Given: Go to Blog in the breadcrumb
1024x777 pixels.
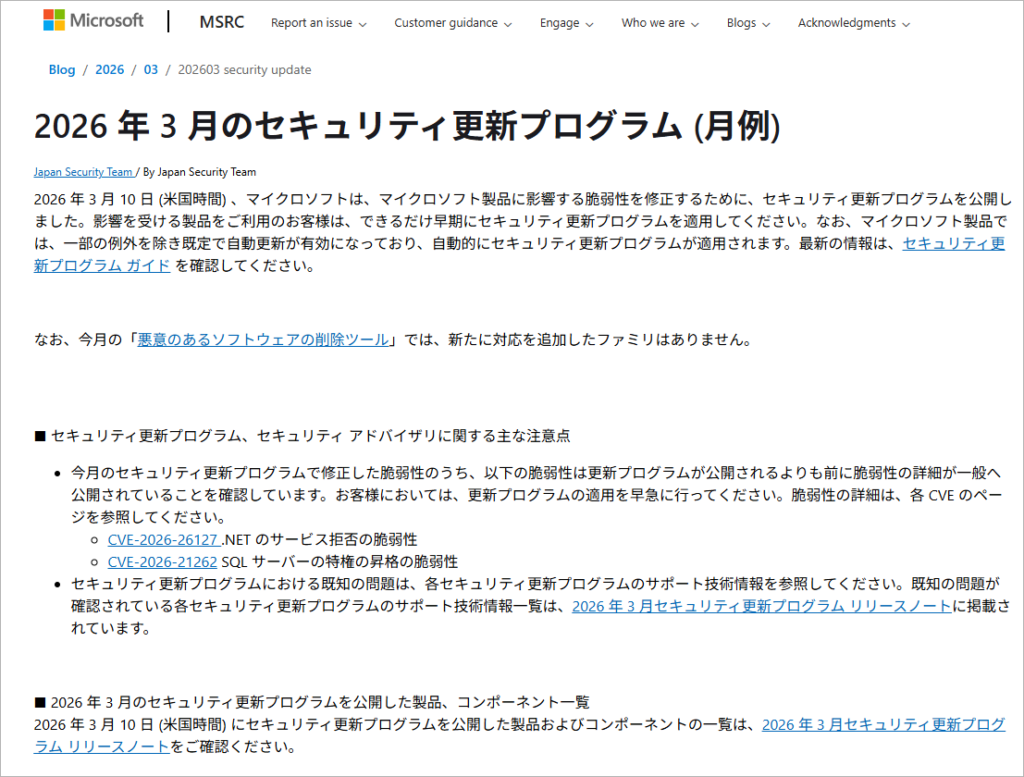Looking at the screenshot, I should pyautogui.click(x=62, y=70).
